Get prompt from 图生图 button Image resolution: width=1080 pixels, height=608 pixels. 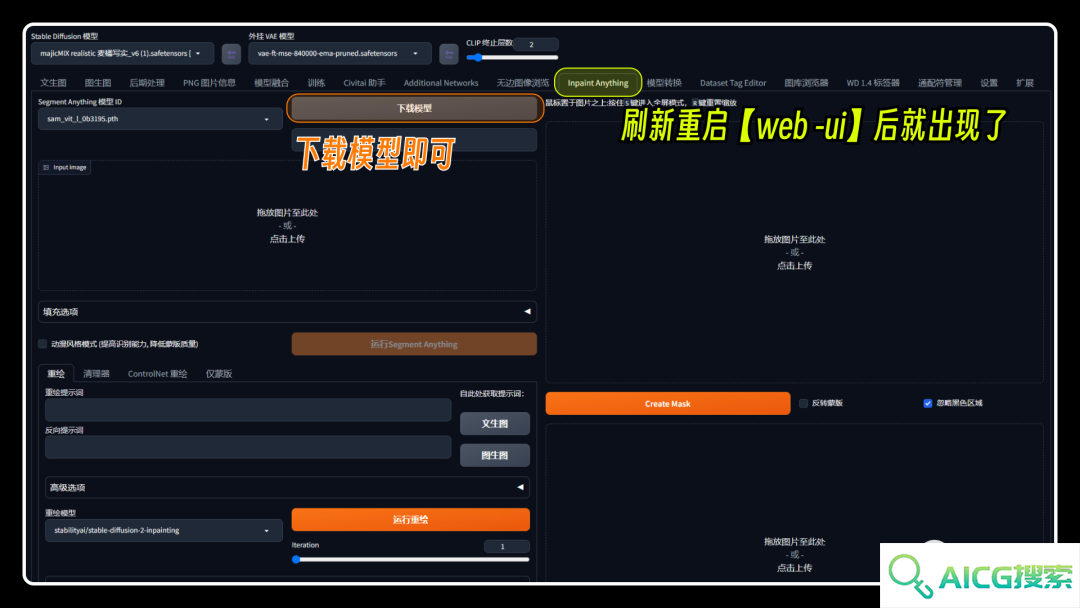click(495, 455)
